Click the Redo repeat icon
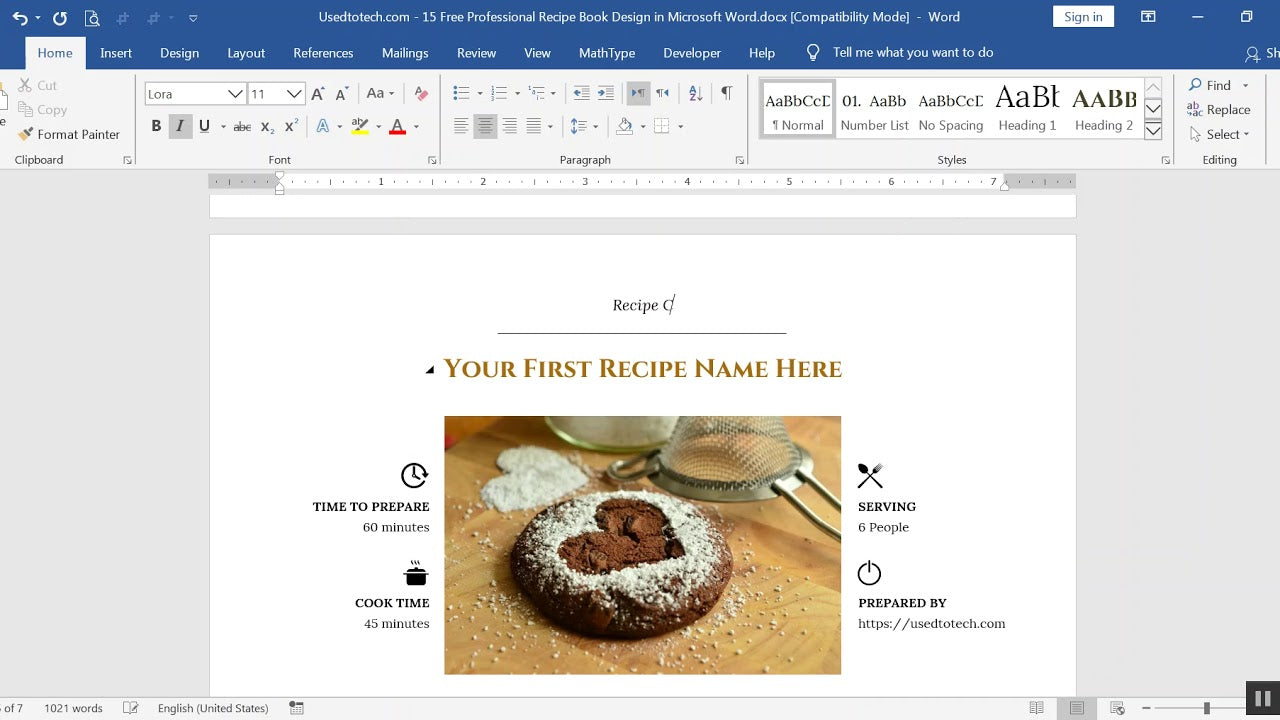 [59, 18]
